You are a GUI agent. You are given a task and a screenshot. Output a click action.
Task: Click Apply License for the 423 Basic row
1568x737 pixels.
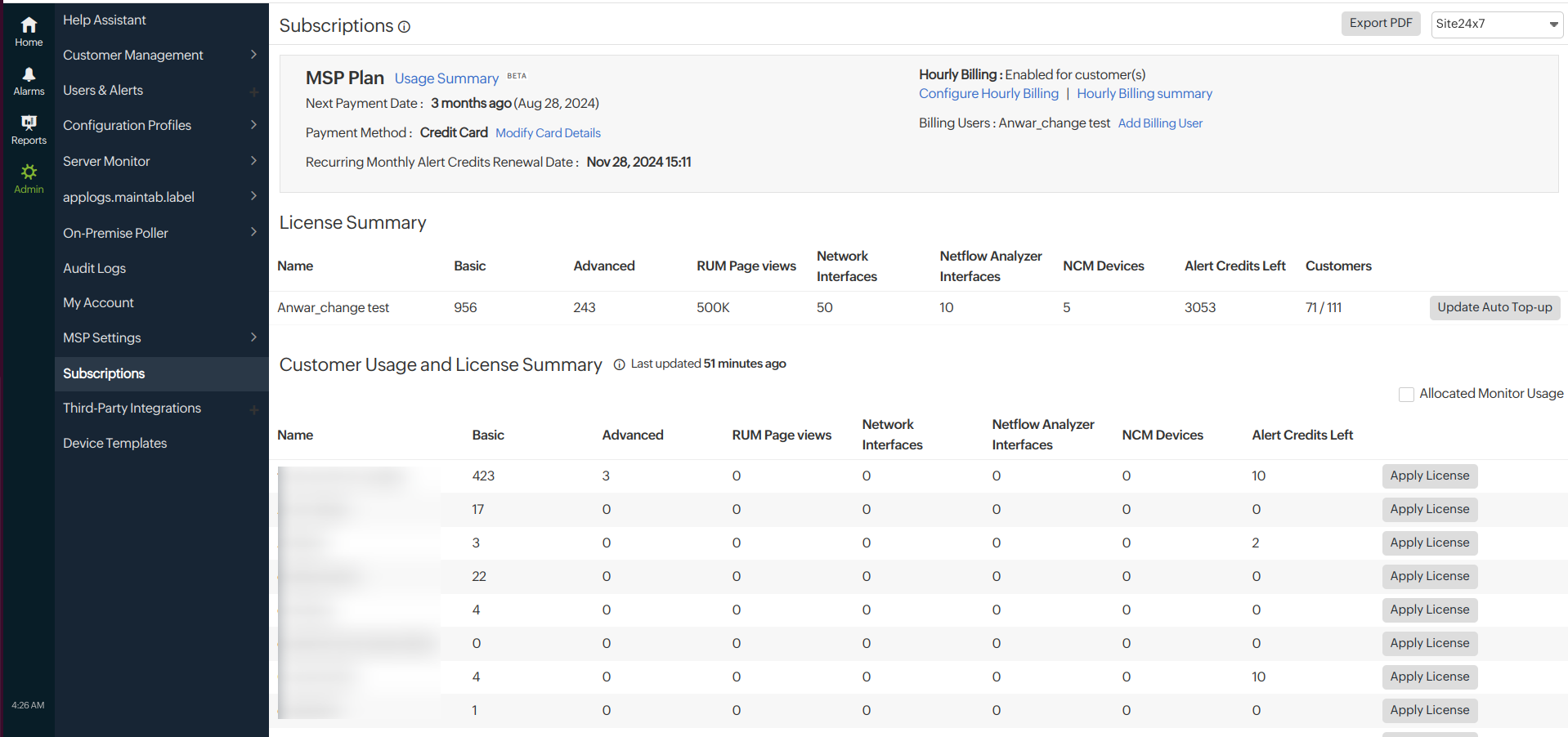[x=1429, y=476]
